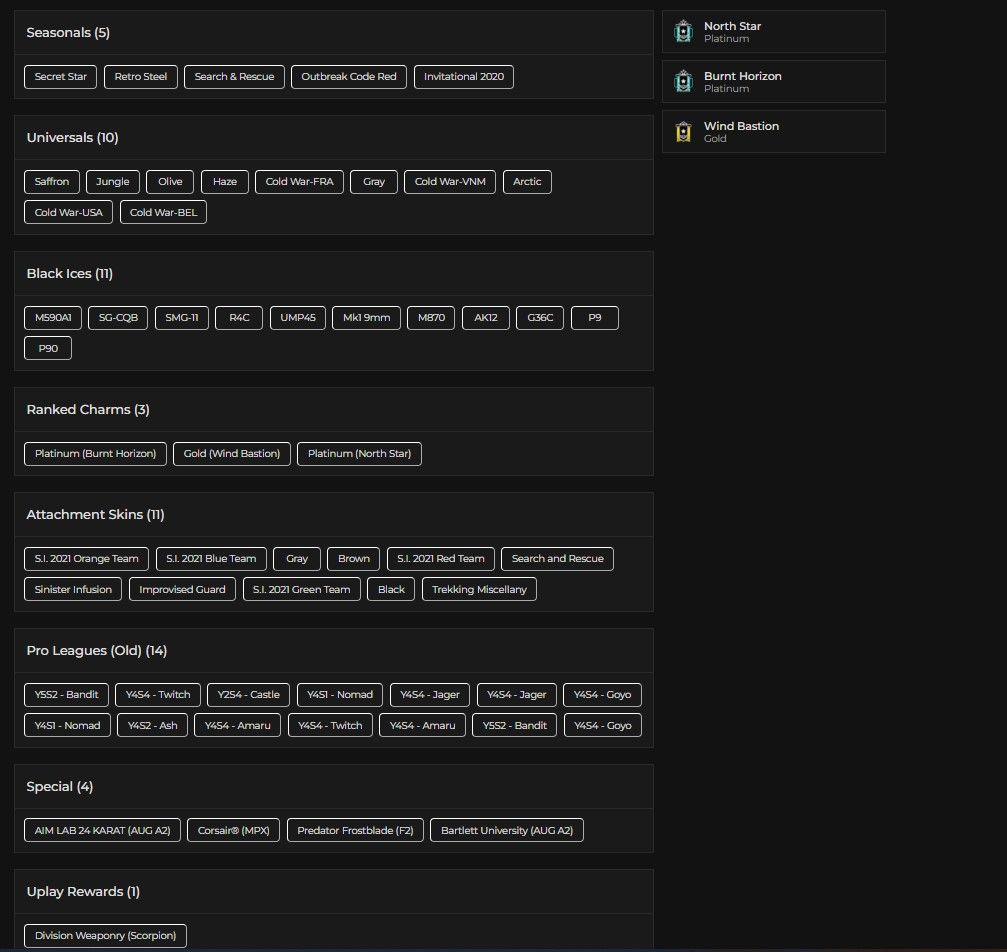This screenshot has width=1007, height=952.
Task: Select the Cold War-FRA tag
Action: tap(299, 182)
